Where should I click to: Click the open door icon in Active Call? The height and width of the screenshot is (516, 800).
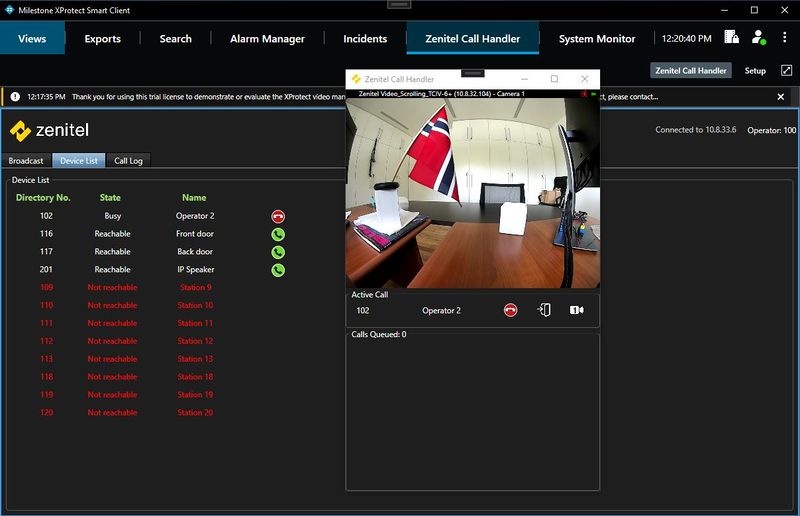[544, 310]
